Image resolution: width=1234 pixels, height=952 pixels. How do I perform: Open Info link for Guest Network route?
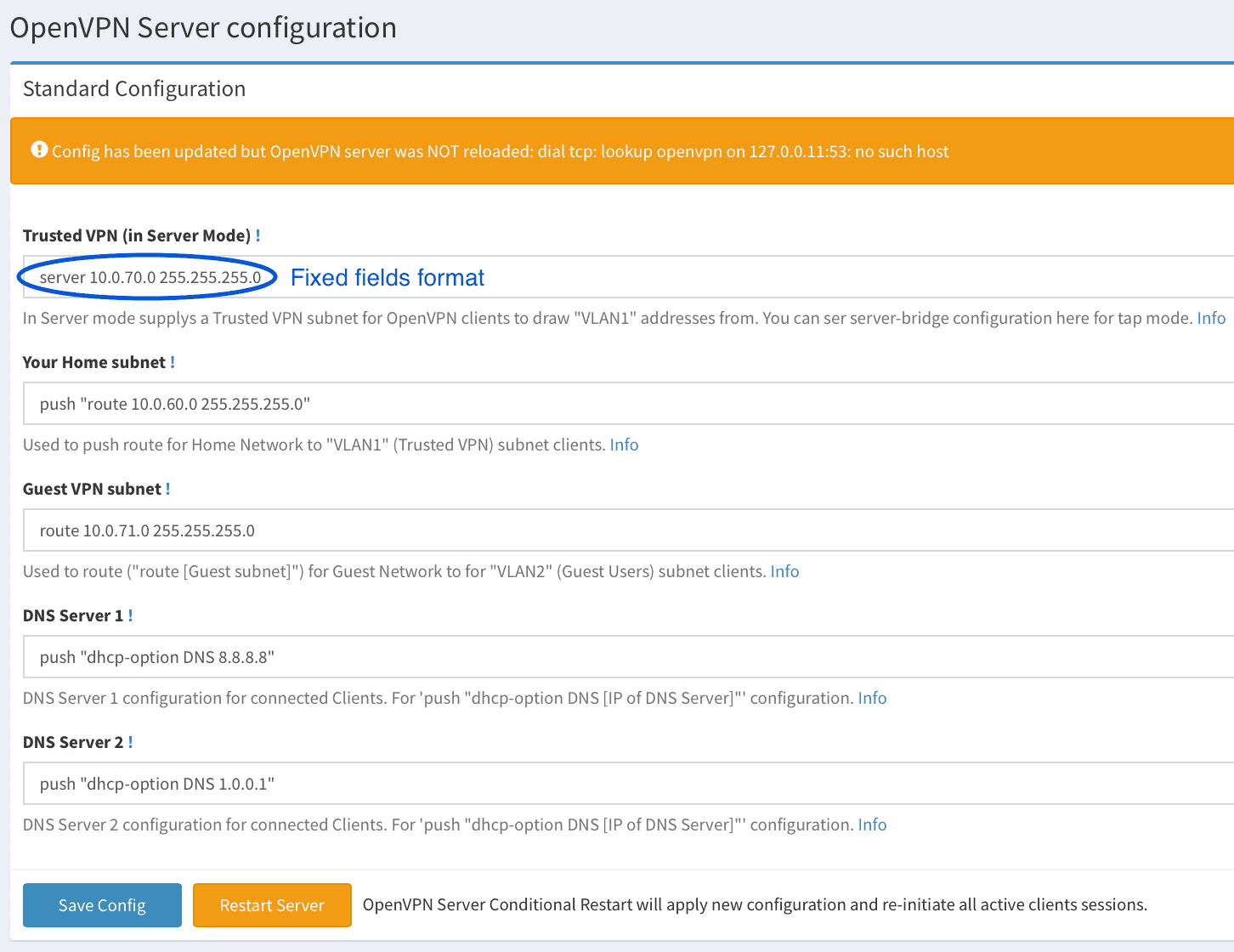click(784, 571)
